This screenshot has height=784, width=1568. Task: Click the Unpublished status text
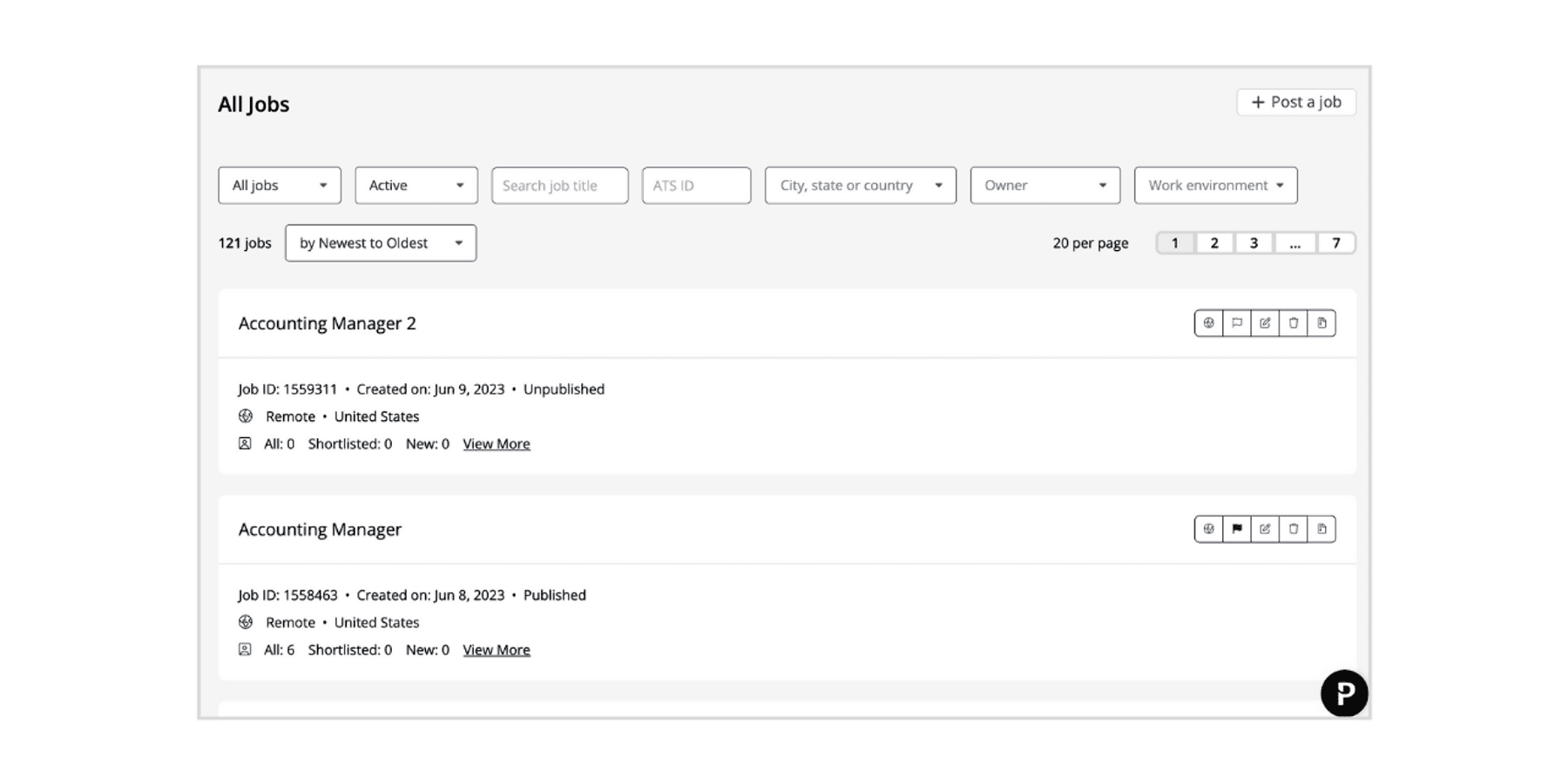click(564, 389)
